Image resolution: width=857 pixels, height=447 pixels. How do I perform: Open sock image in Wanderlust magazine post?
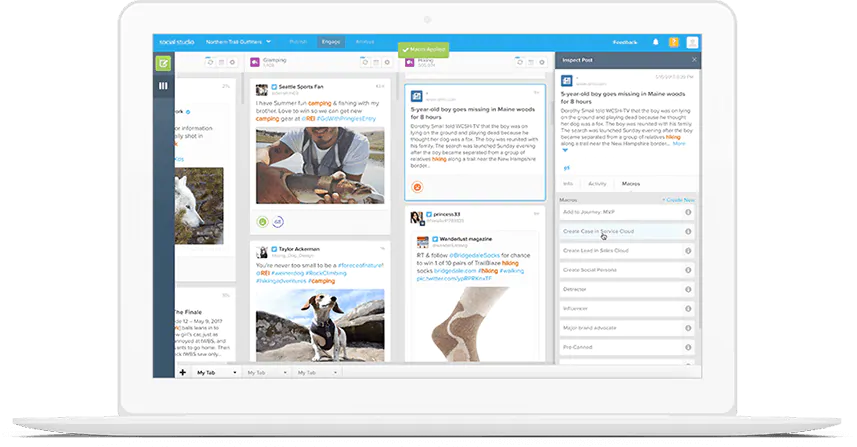point(470,324)
